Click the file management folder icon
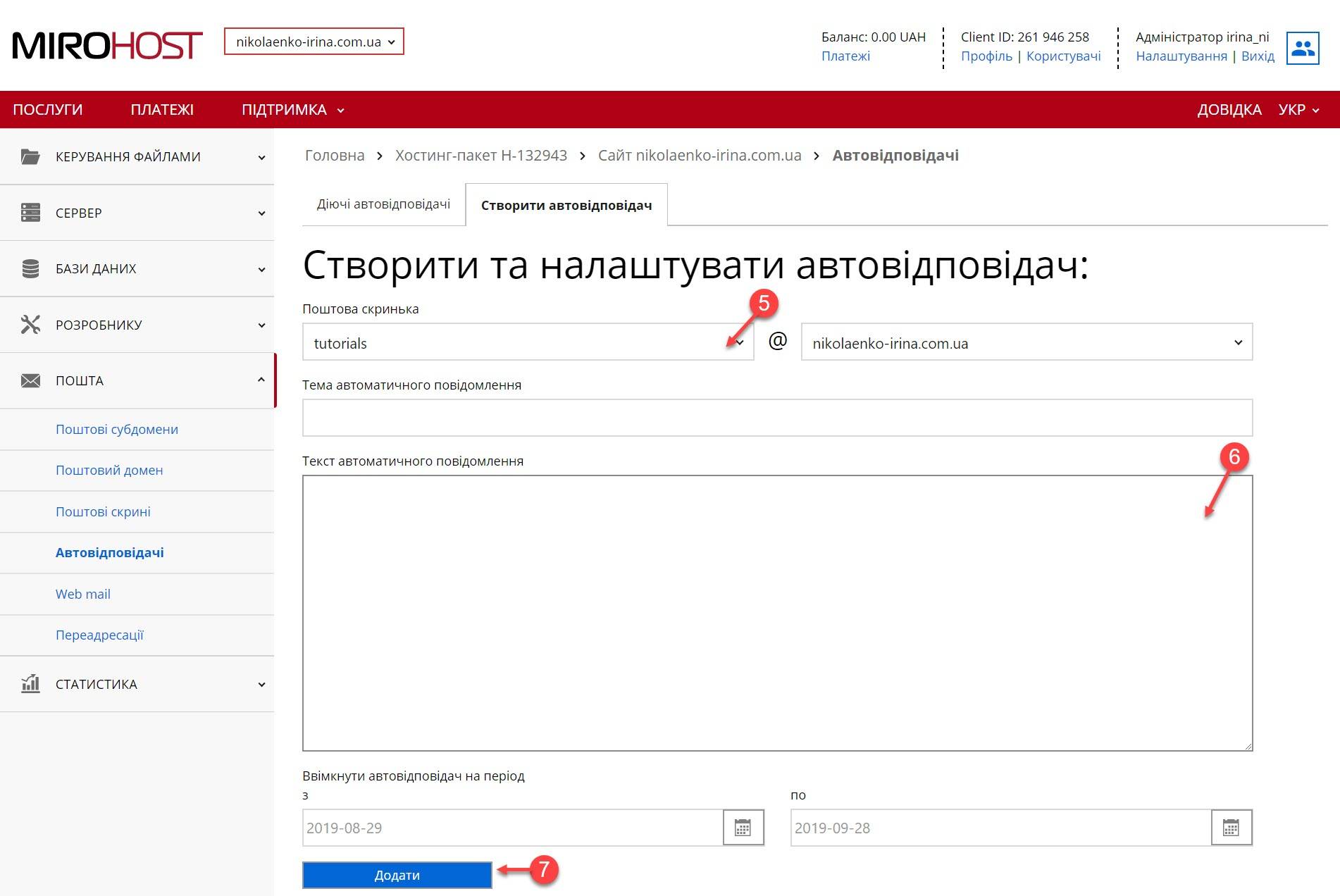The image size is (1340, 896). (x=30, y=156)
